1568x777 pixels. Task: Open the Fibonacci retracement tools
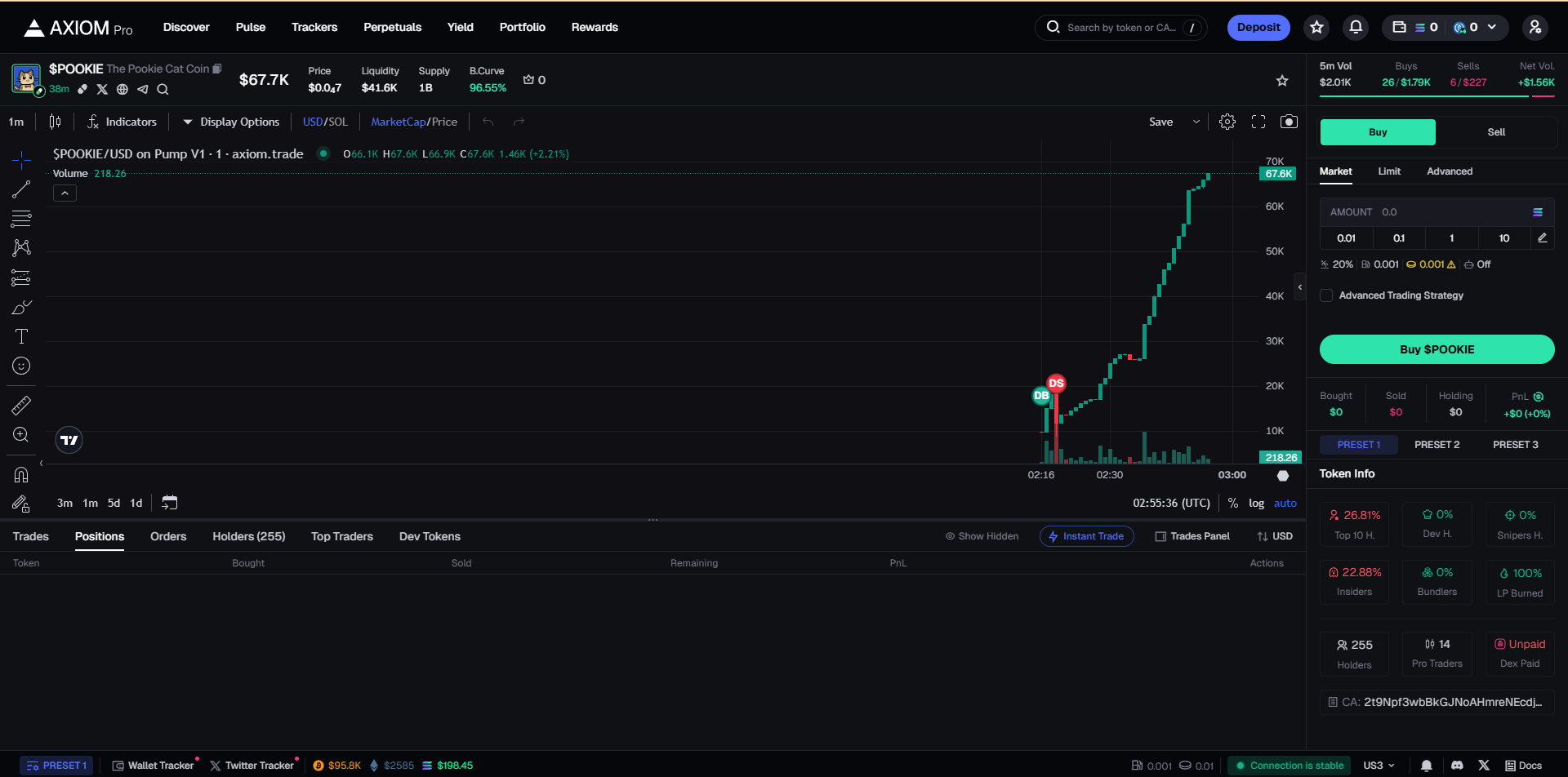21,219
